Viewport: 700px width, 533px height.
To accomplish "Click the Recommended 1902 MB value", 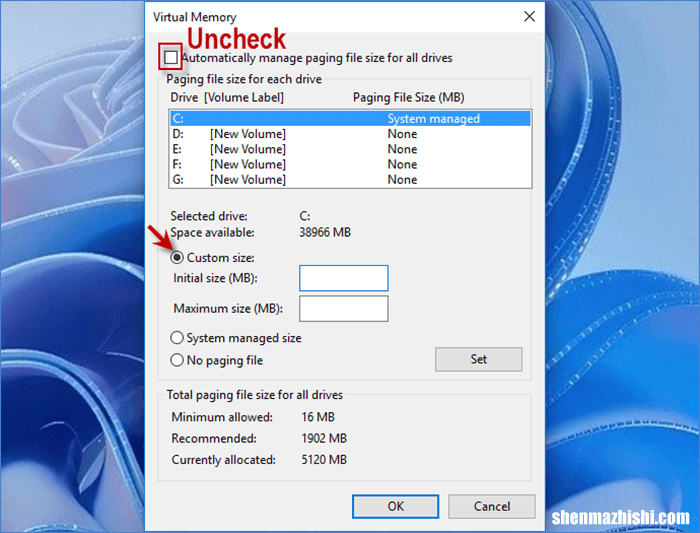I will tap(324, 438).
